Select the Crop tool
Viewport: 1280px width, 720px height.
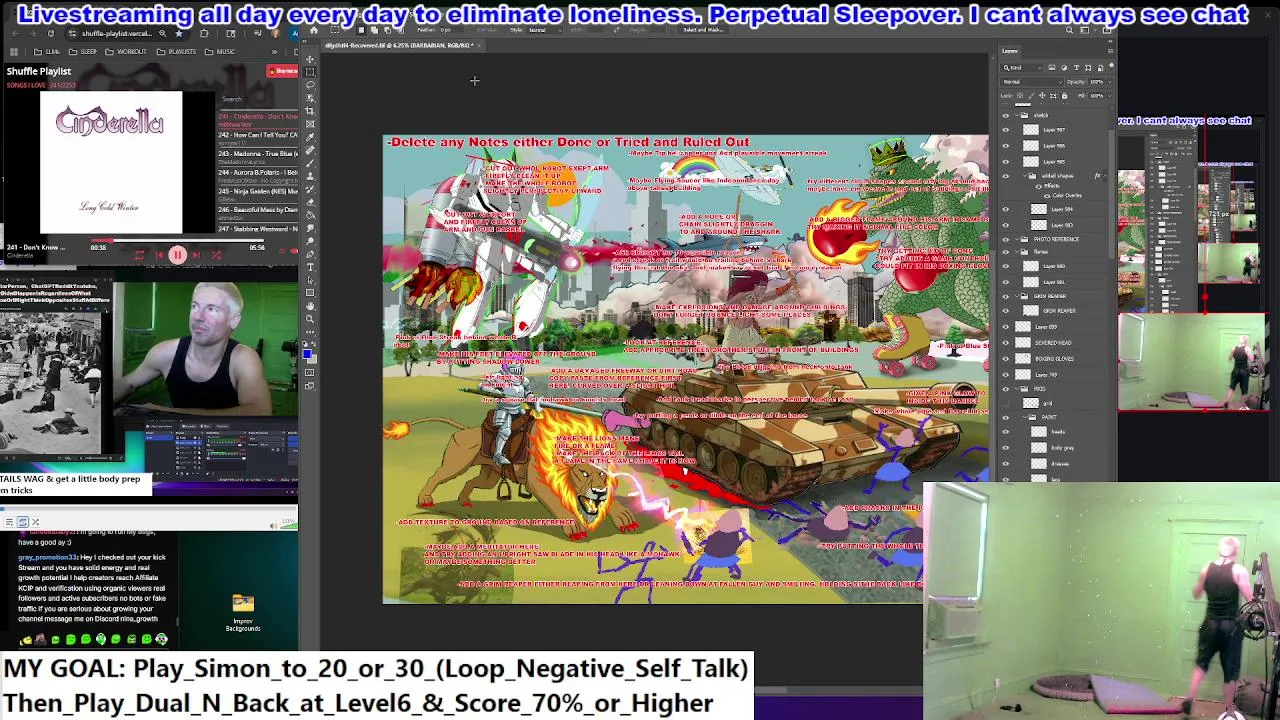[x=309, y=110]
